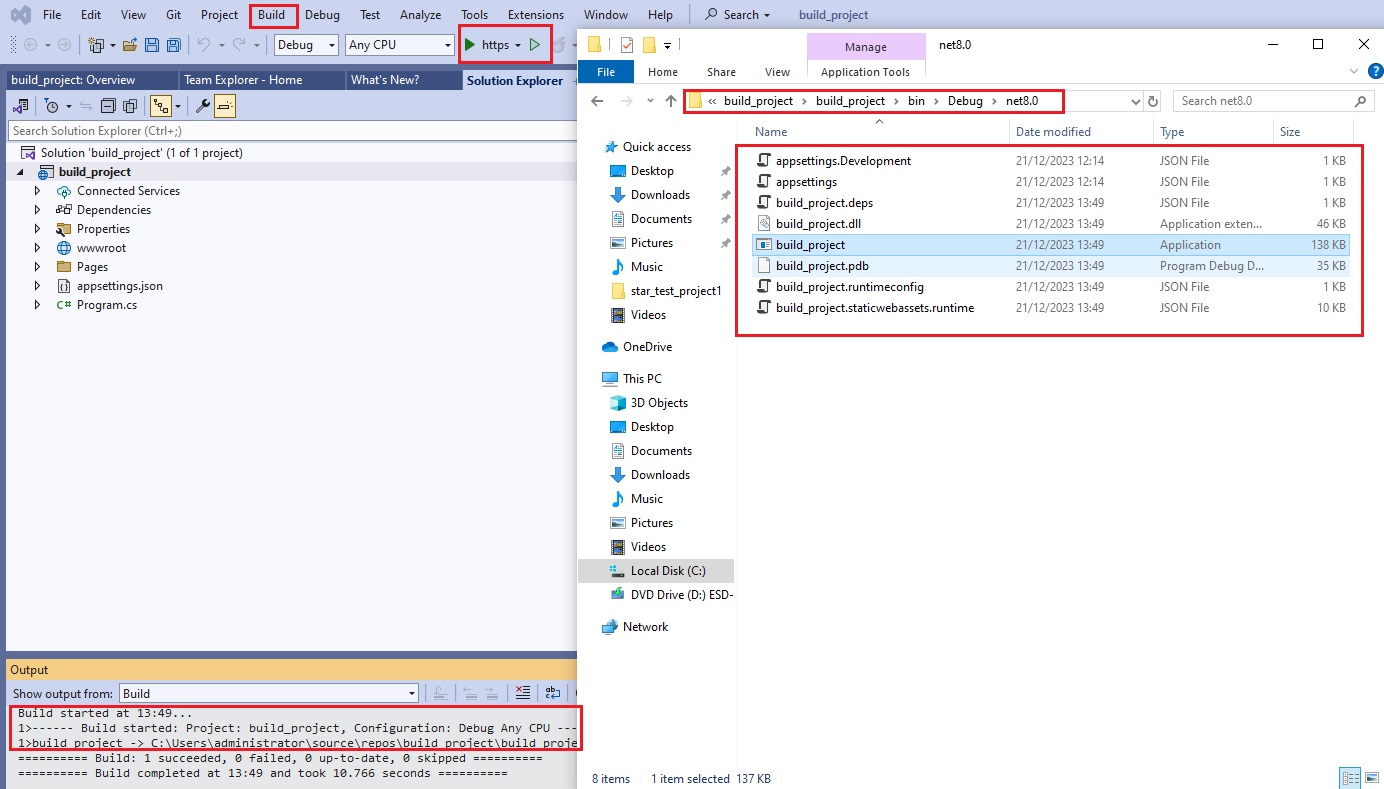The image size is (1384, 789).
Task: Open the View tab in File Explorer ribbon
Action: 777,72
